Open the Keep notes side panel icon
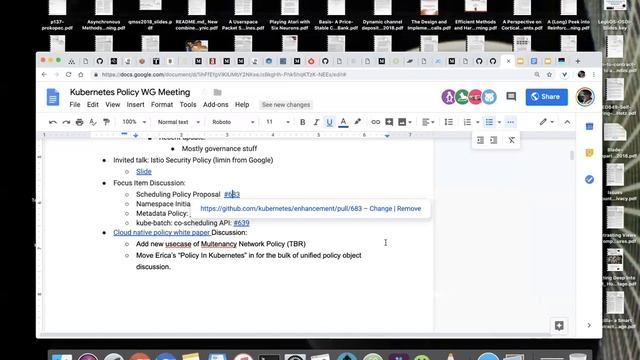The image size is (640, 360). 589,153
